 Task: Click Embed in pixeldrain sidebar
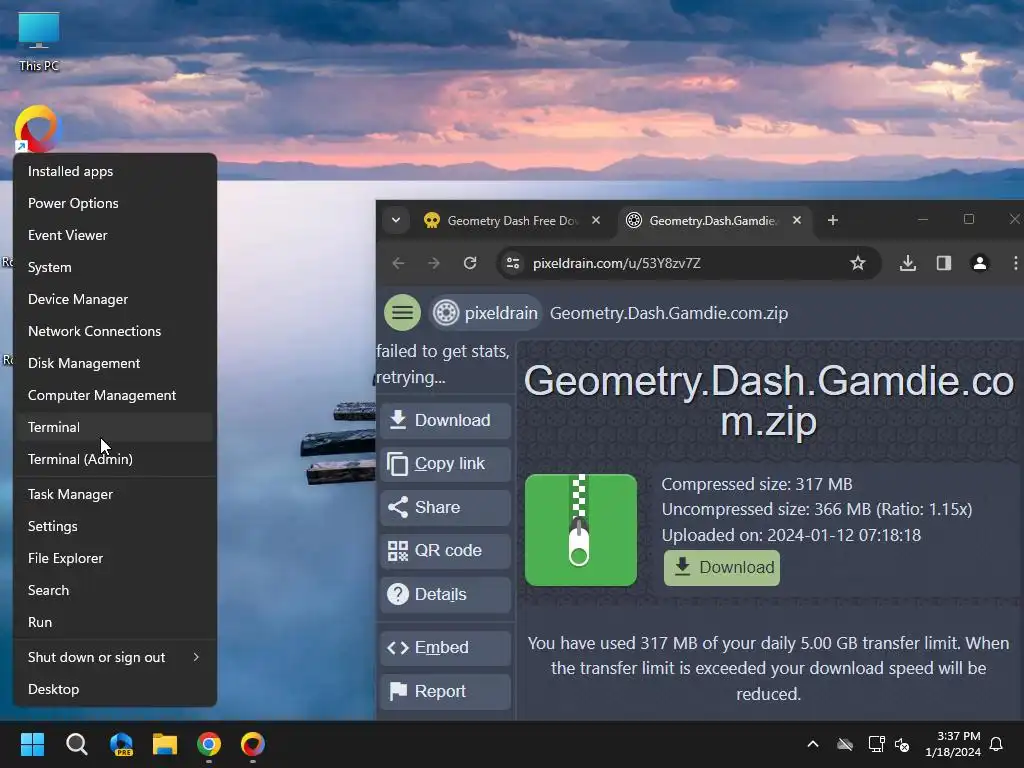click(x=445, y=648)
